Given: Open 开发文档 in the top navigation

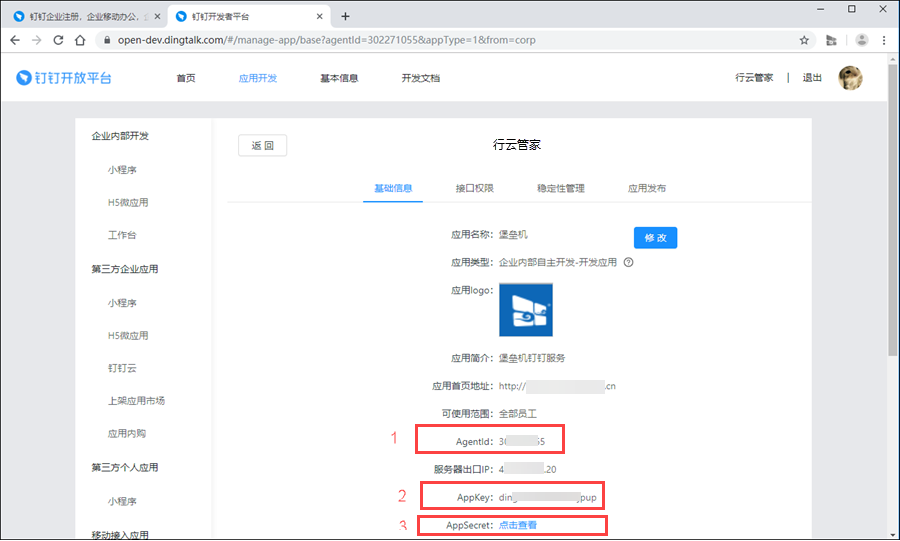Looking at the screenshot, I should (x=421, y=78).
